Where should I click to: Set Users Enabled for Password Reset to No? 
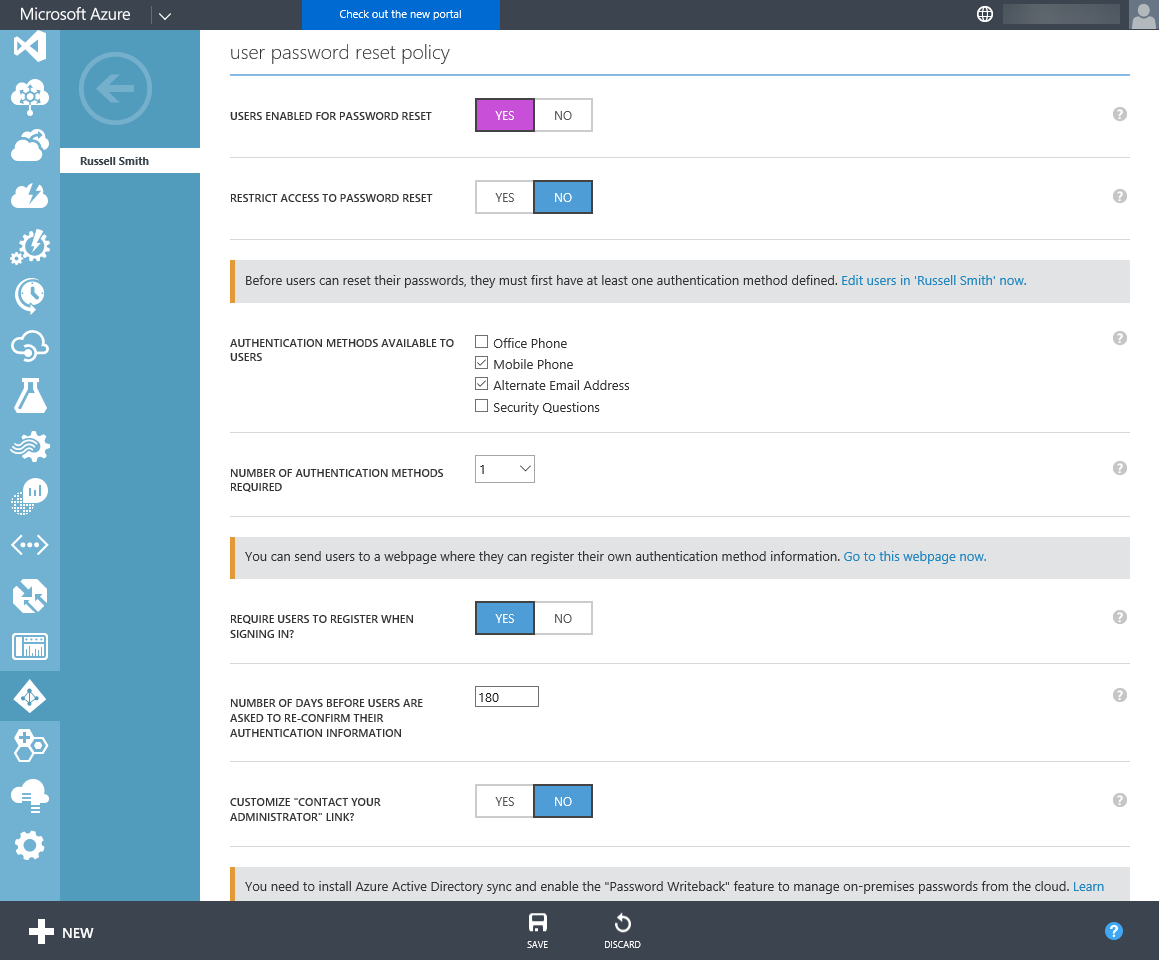point(562,115)
